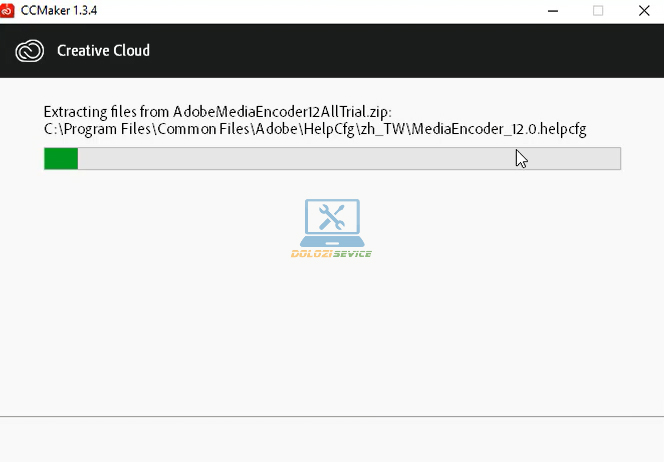Click empty area of the dark header bar
This screenshot has height=462, width=664.
[400, 50]
